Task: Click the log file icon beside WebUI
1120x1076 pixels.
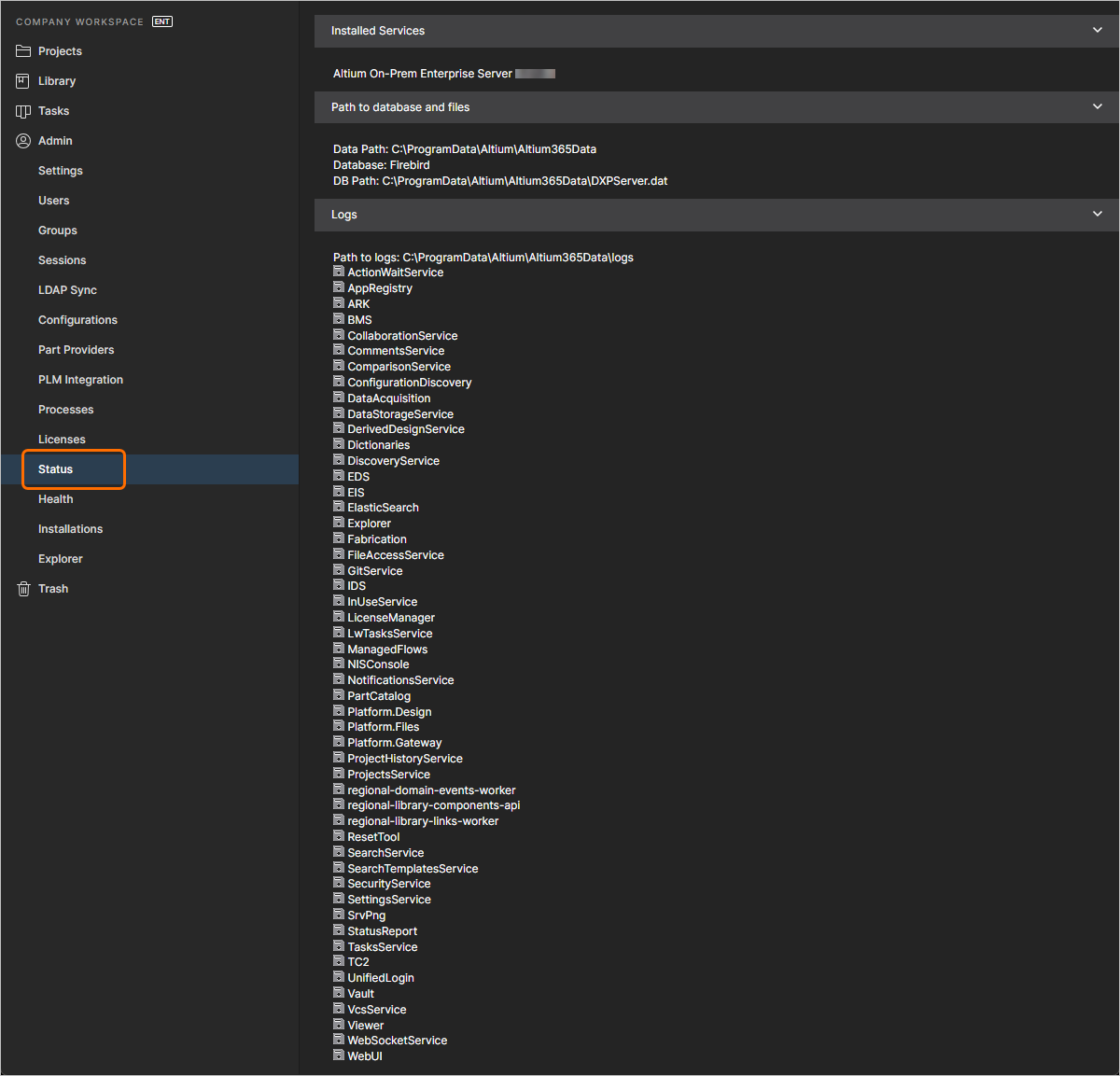Action: tap(338, 1055)
